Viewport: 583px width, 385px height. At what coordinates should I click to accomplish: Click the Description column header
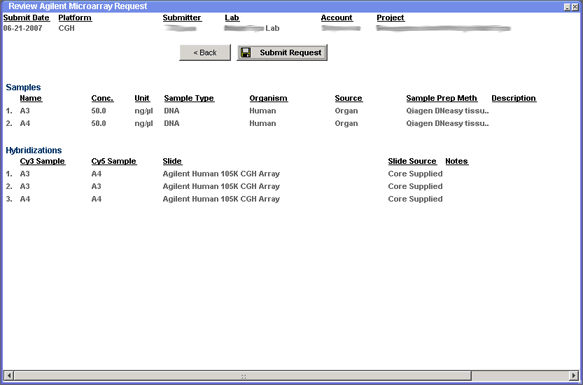(x=513, y=98)
